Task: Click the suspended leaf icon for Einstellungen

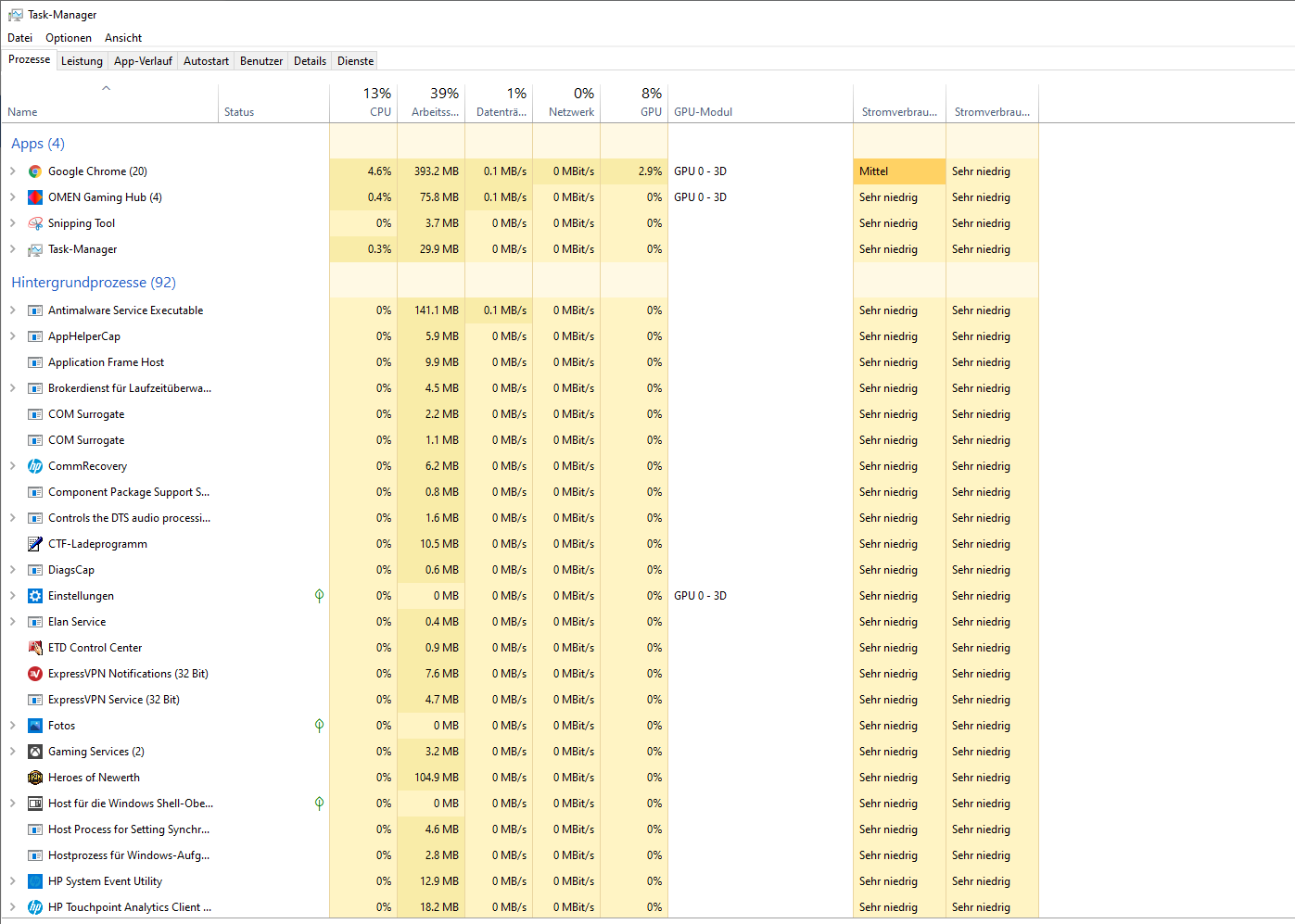Action: pyautogui.click(x=319, y=596)
